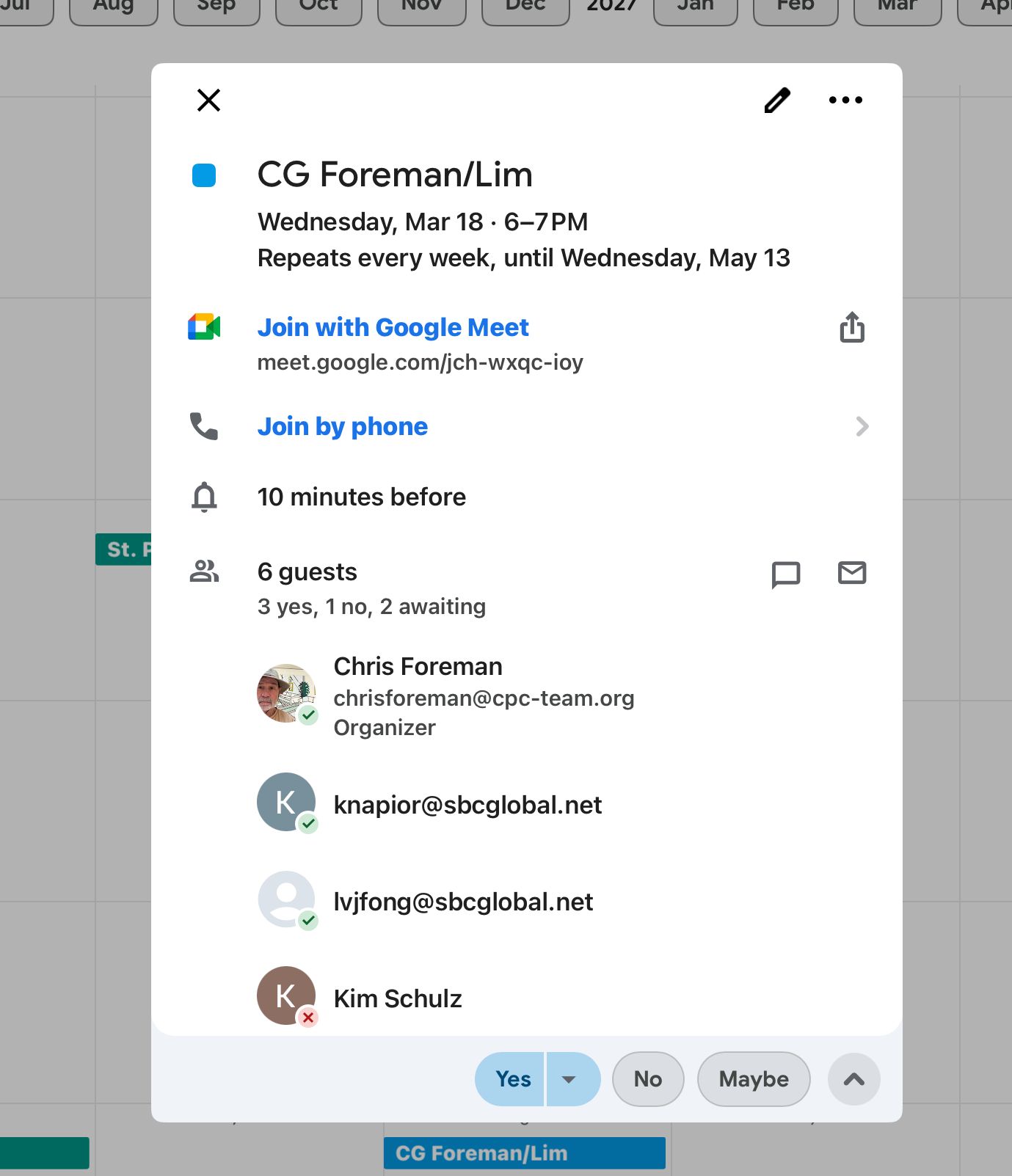The height and width of the screenshot is (1176, 1012).
Task: Jump to the Nov month tab
Action: pos(421,7)
